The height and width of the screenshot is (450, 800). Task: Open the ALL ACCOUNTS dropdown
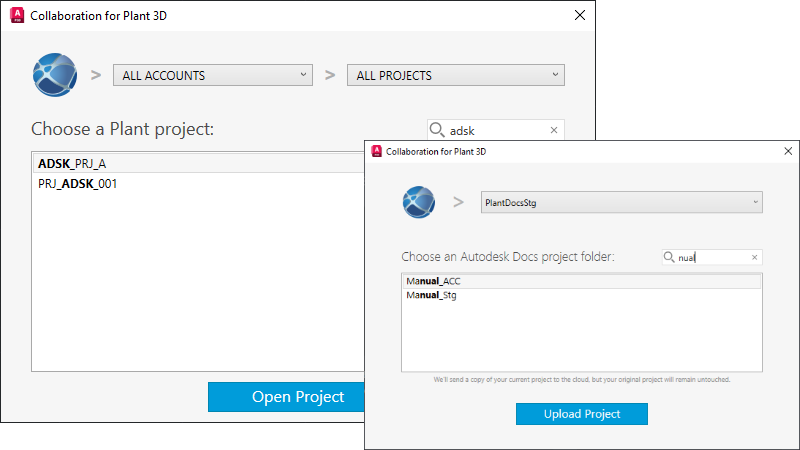213,75
